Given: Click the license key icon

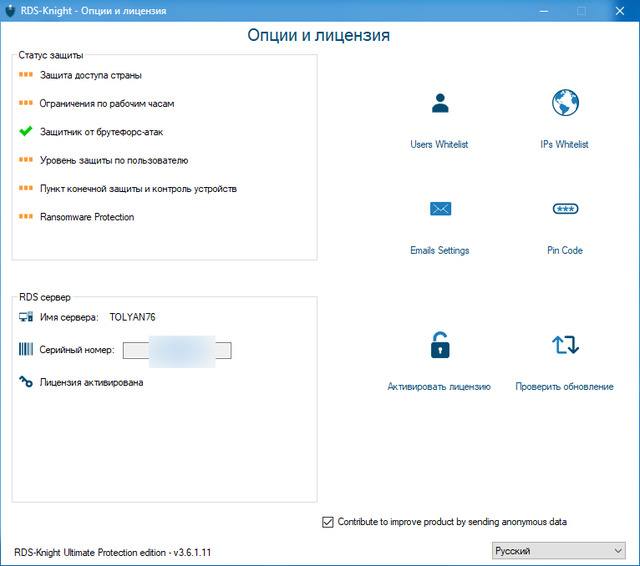Looking at the screenshot, I should tap(26, 381).
